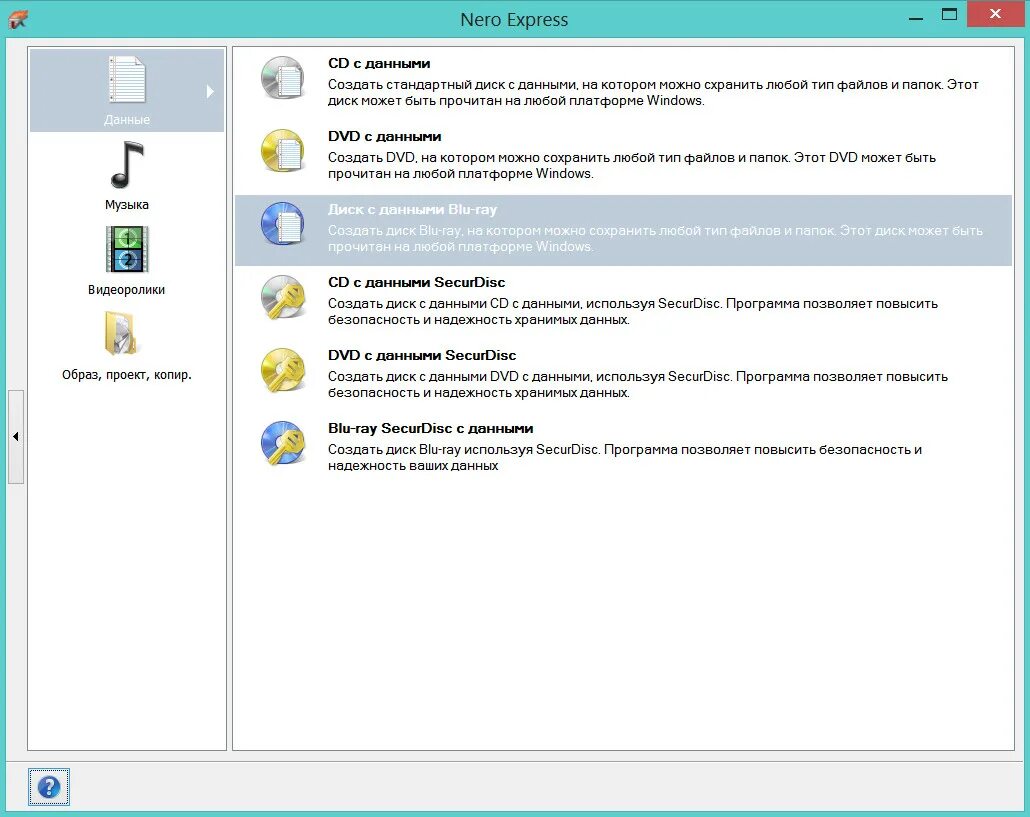This screenshot has height=817, width=1030.
Task: Click the DVD с данными description text
Action: [632, 166]
